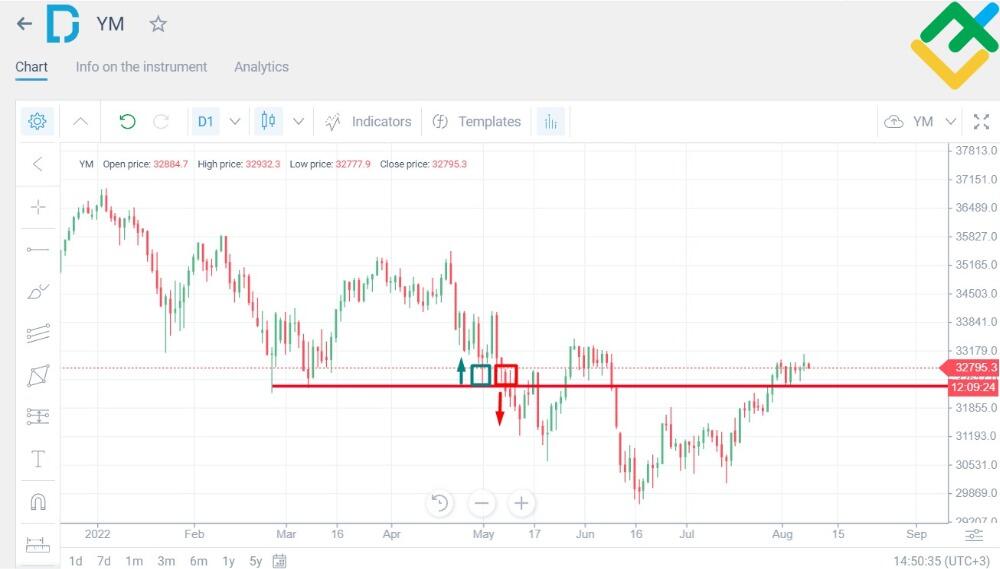Open the Analytics tab
Image resolution: width=1000 pixels, height=569 pixels.
[261, 67]
